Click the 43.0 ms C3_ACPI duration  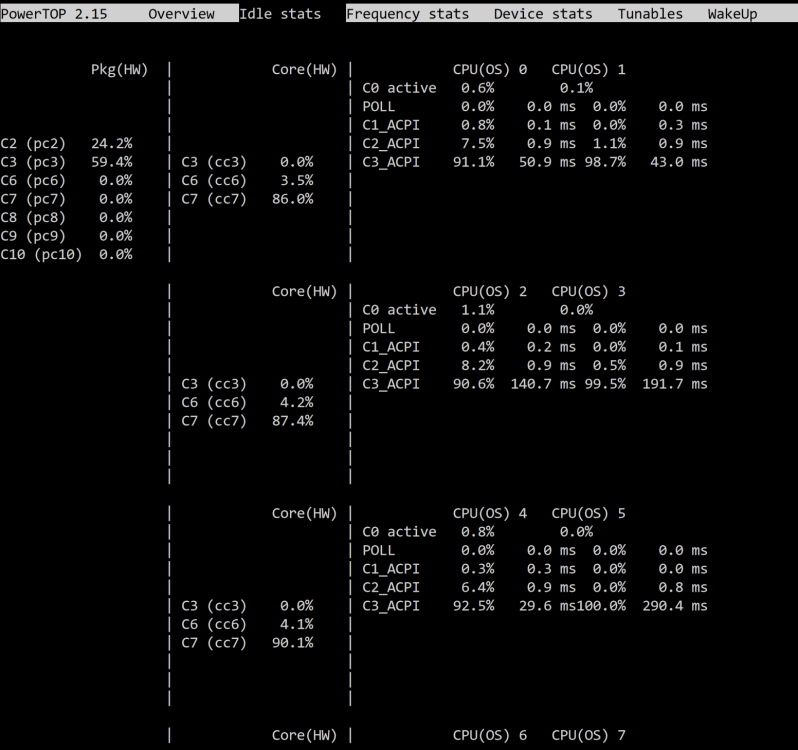pyautogui.click(x=679, y=162)
